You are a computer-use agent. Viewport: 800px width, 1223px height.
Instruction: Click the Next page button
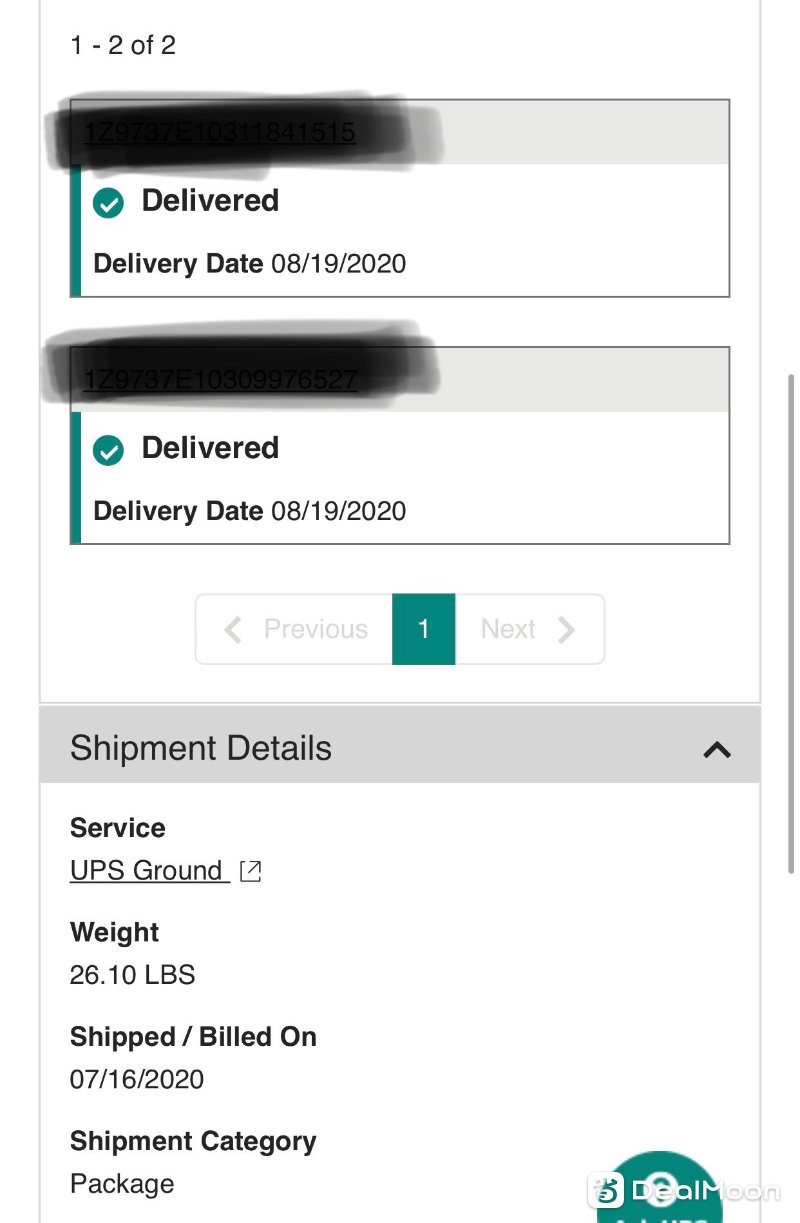[529, 629]
